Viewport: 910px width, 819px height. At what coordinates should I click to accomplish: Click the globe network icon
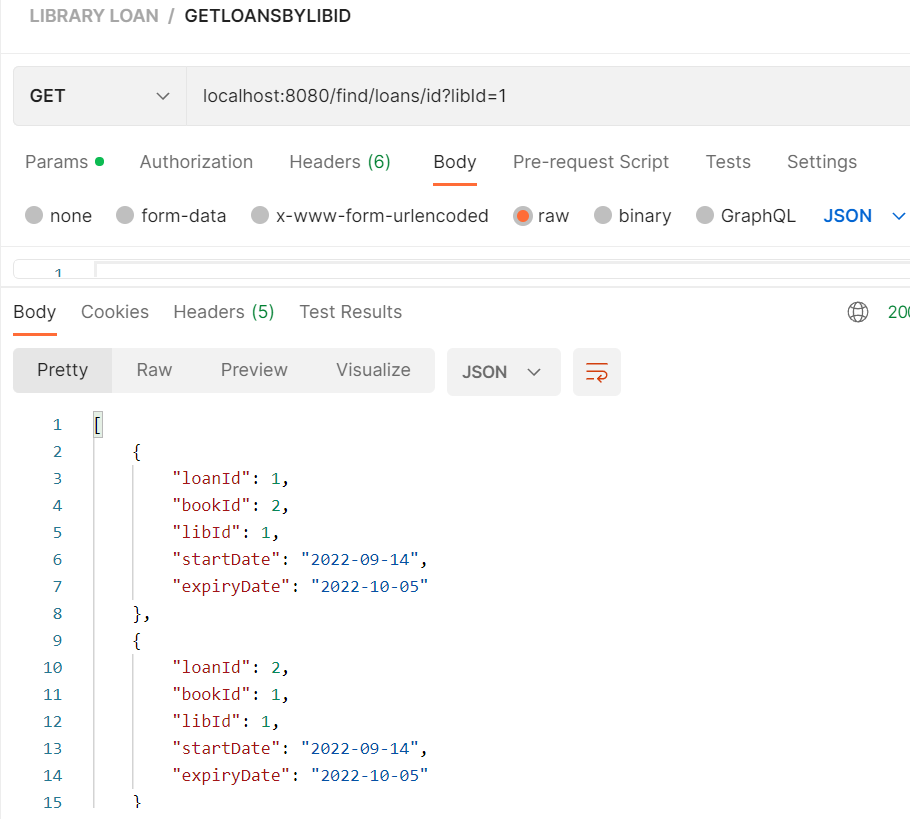[858, 312]
